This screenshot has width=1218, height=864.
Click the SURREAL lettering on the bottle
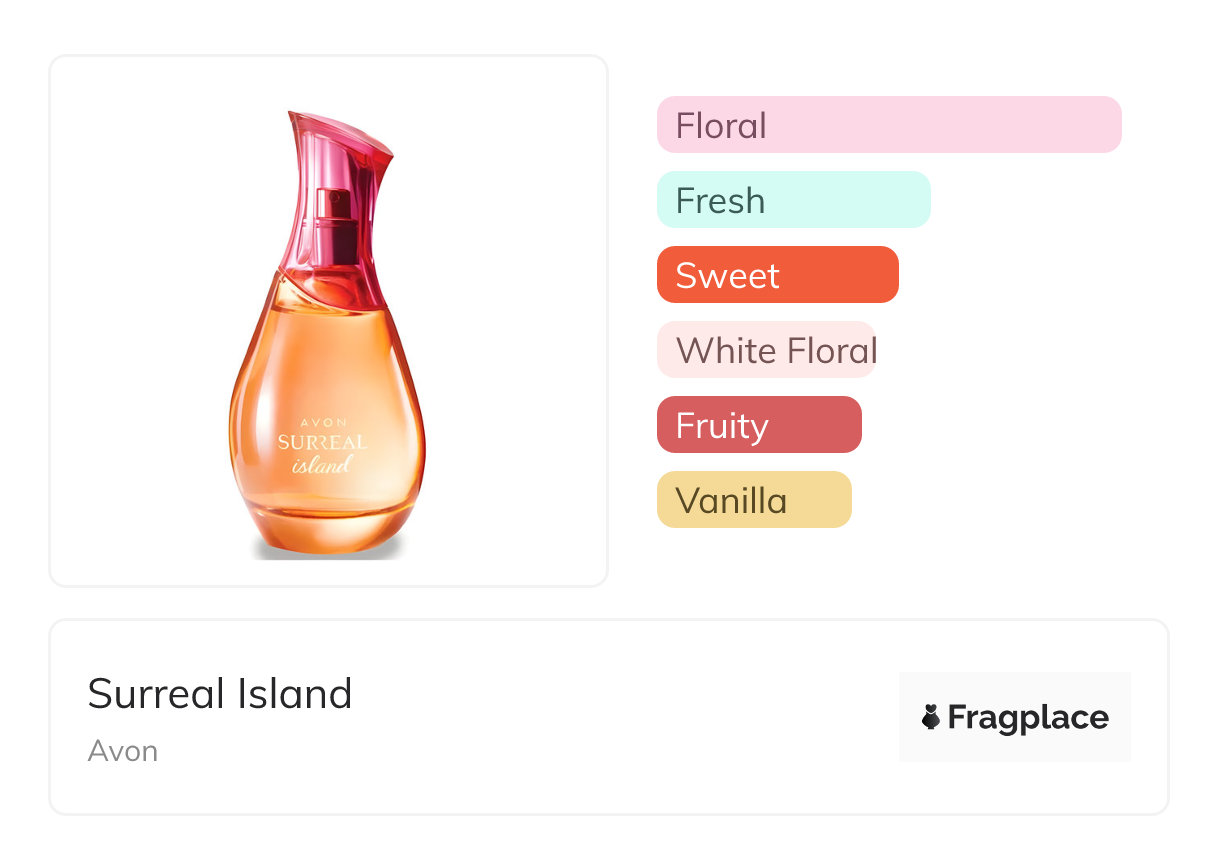(x=322, y=442)
